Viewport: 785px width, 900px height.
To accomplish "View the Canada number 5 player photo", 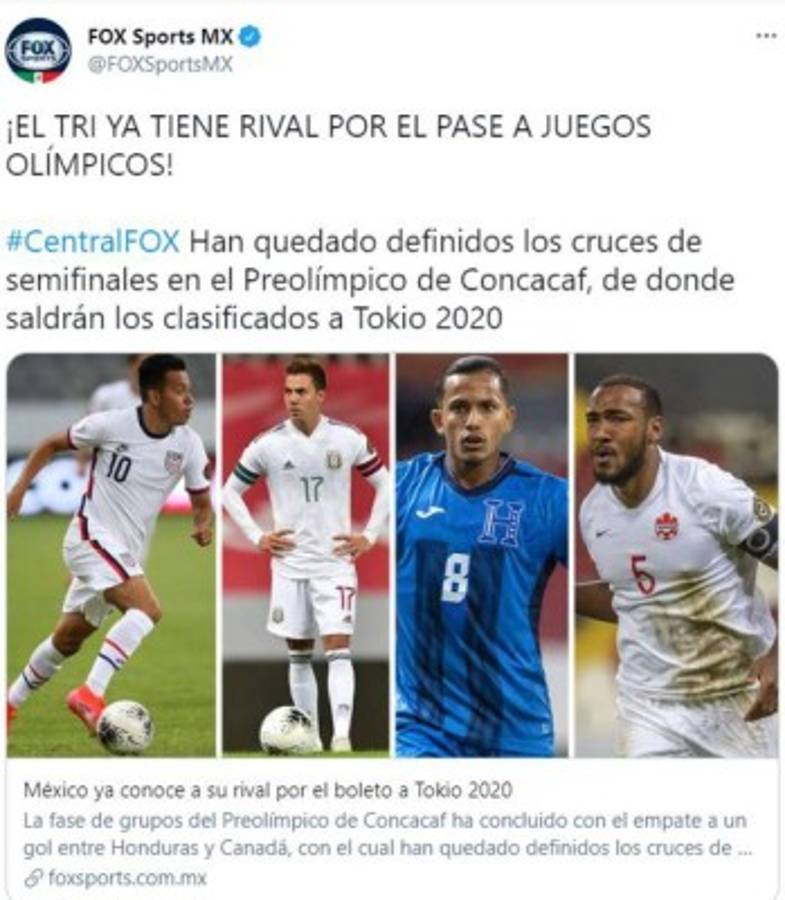I will pyautogui.click(x=677, y=554).
